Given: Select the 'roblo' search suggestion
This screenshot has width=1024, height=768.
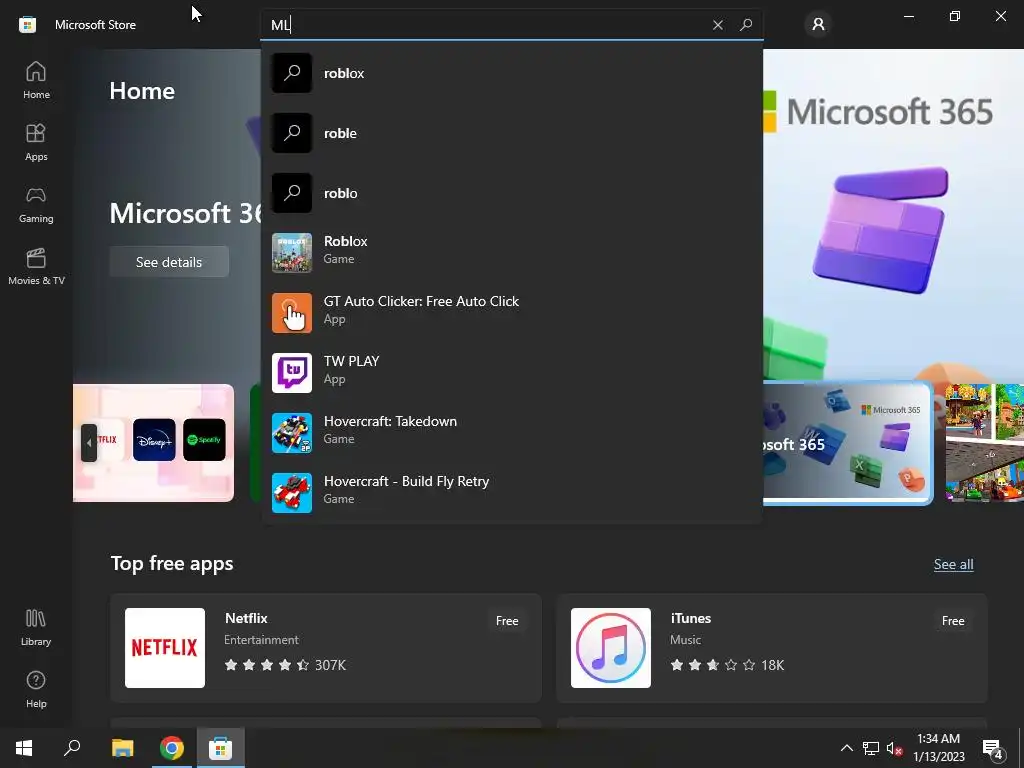Looking at the screenshot, I should tap(511, 193).
